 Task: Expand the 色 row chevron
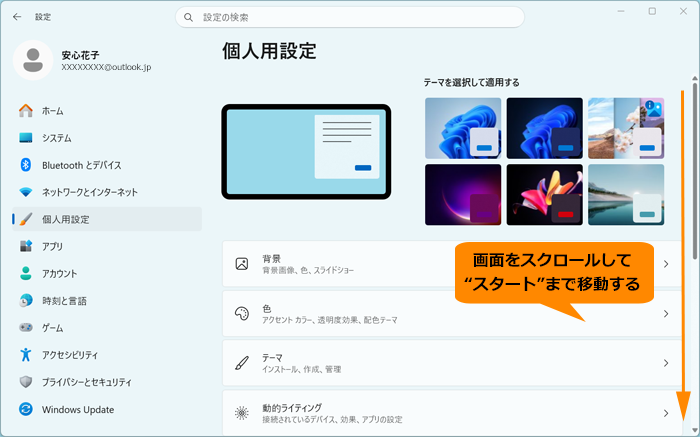(x=666, y=314)
